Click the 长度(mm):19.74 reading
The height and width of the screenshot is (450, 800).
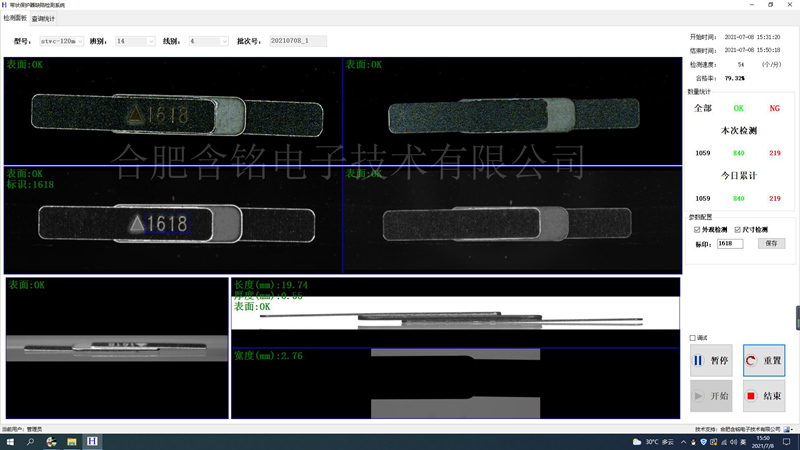click(271, 285)
